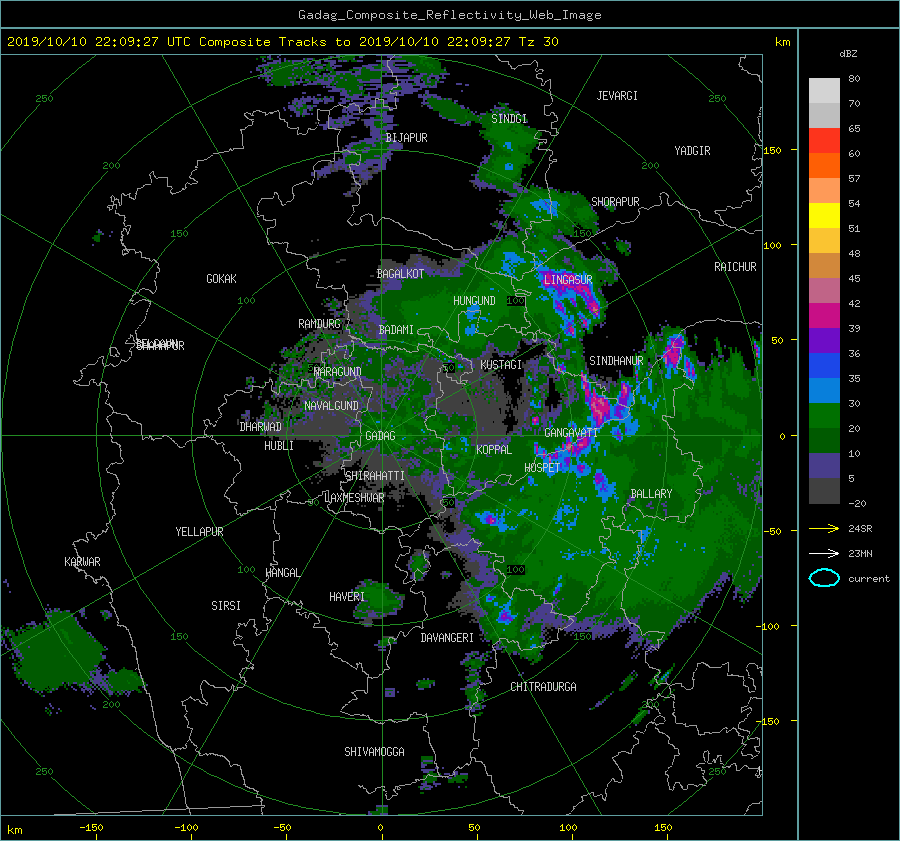Click the GOKAK city label
Image resolution: width=900 pixels, height=841 pixels.
221,279
